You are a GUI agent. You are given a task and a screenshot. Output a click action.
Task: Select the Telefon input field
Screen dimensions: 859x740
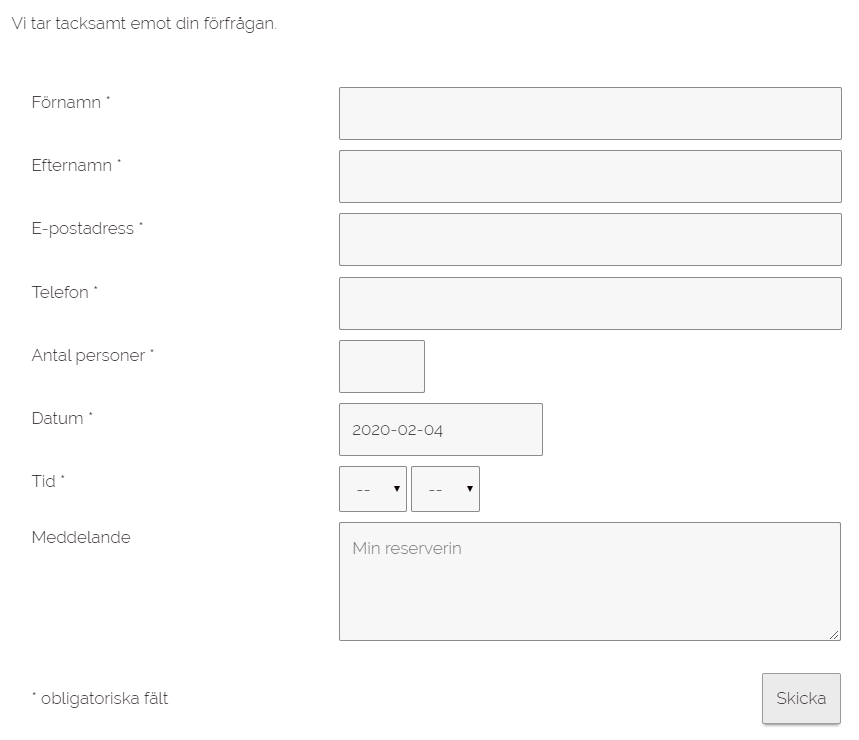point(590,303)
